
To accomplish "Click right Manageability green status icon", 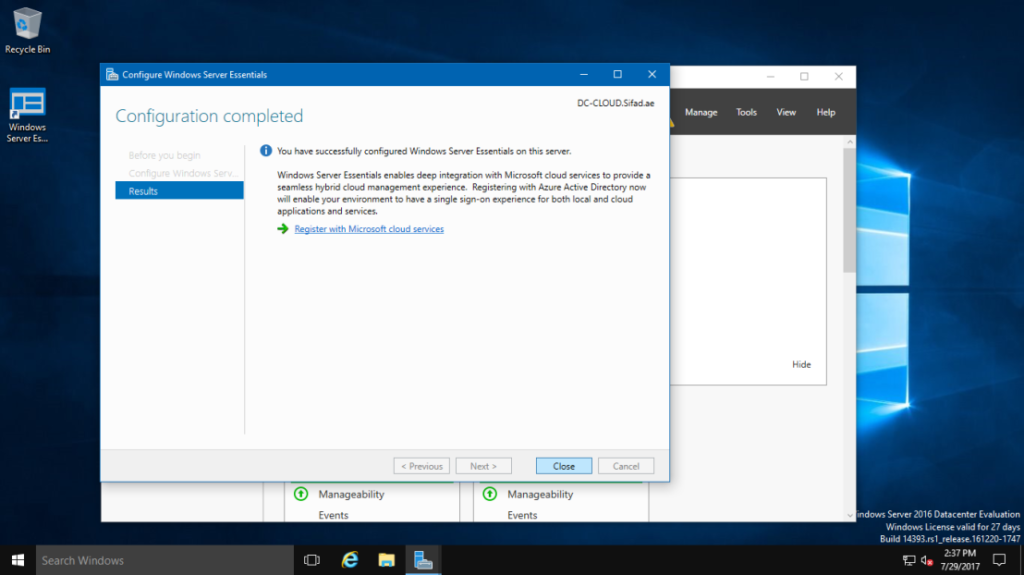I will pos(490,494).
